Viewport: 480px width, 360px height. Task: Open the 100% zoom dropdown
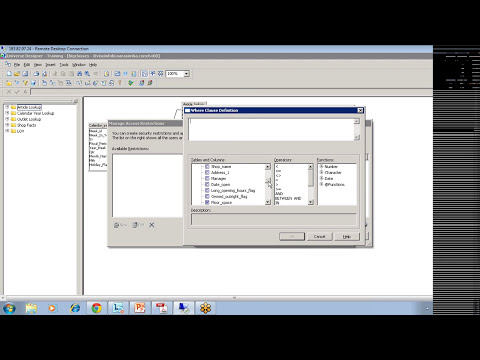click(x=187, y=74)
